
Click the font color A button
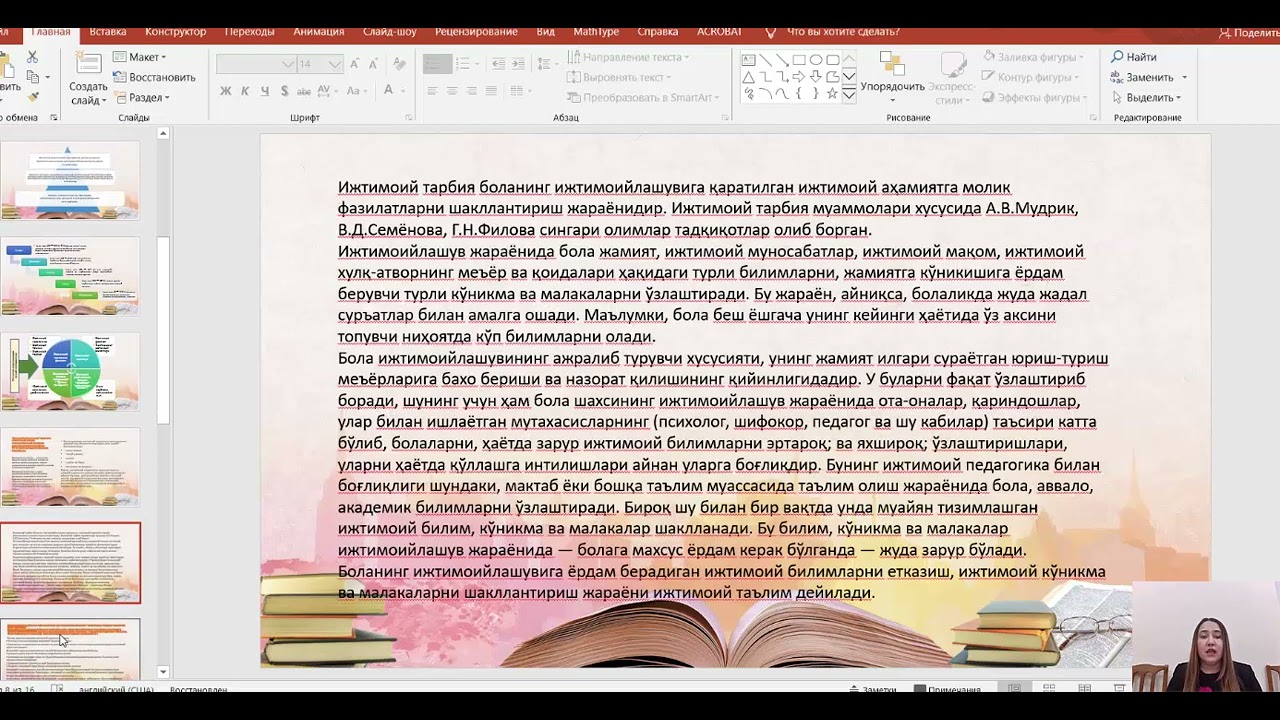[x=389, y=91]
